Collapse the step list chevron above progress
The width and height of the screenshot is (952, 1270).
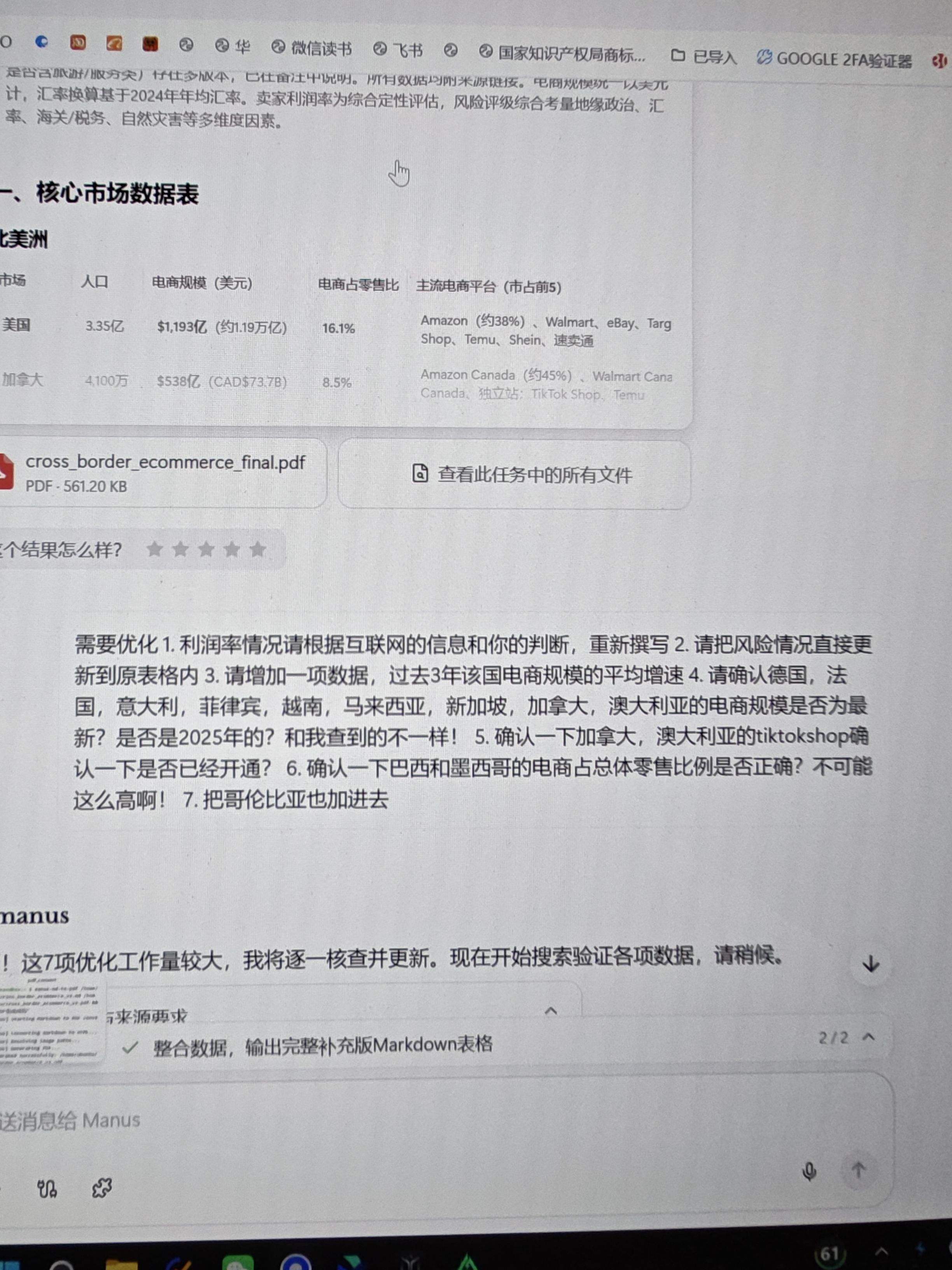click(550, 1011)
